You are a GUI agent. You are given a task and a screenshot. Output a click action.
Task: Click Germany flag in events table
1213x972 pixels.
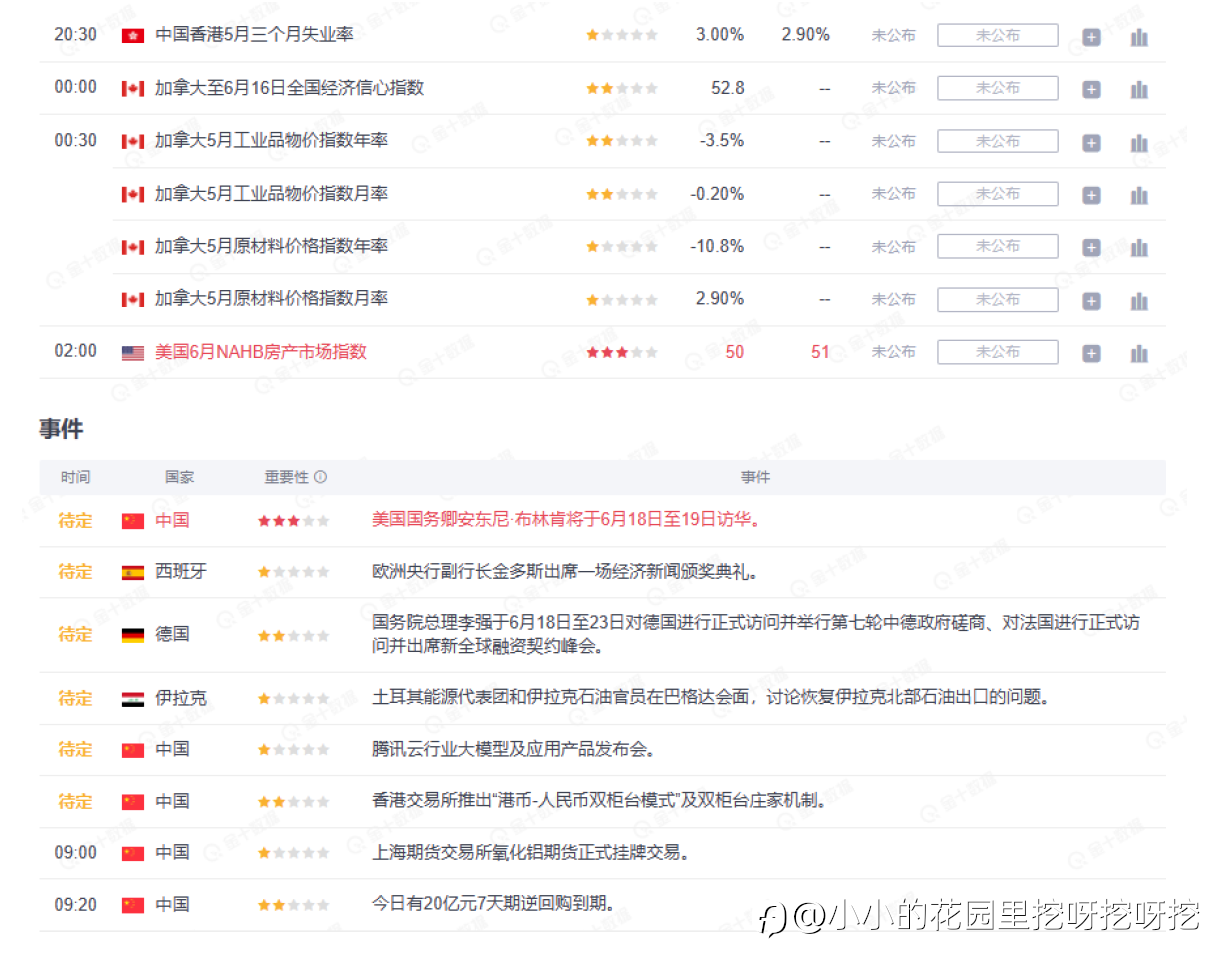132,635
